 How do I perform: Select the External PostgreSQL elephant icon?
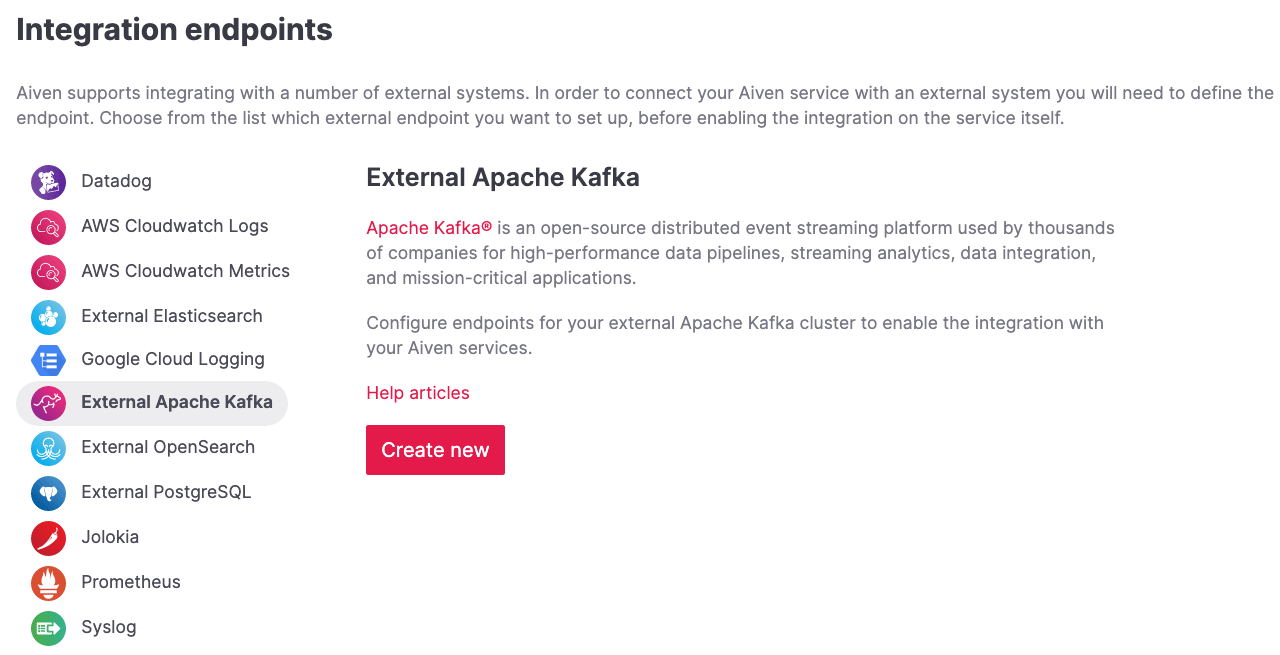48,493
